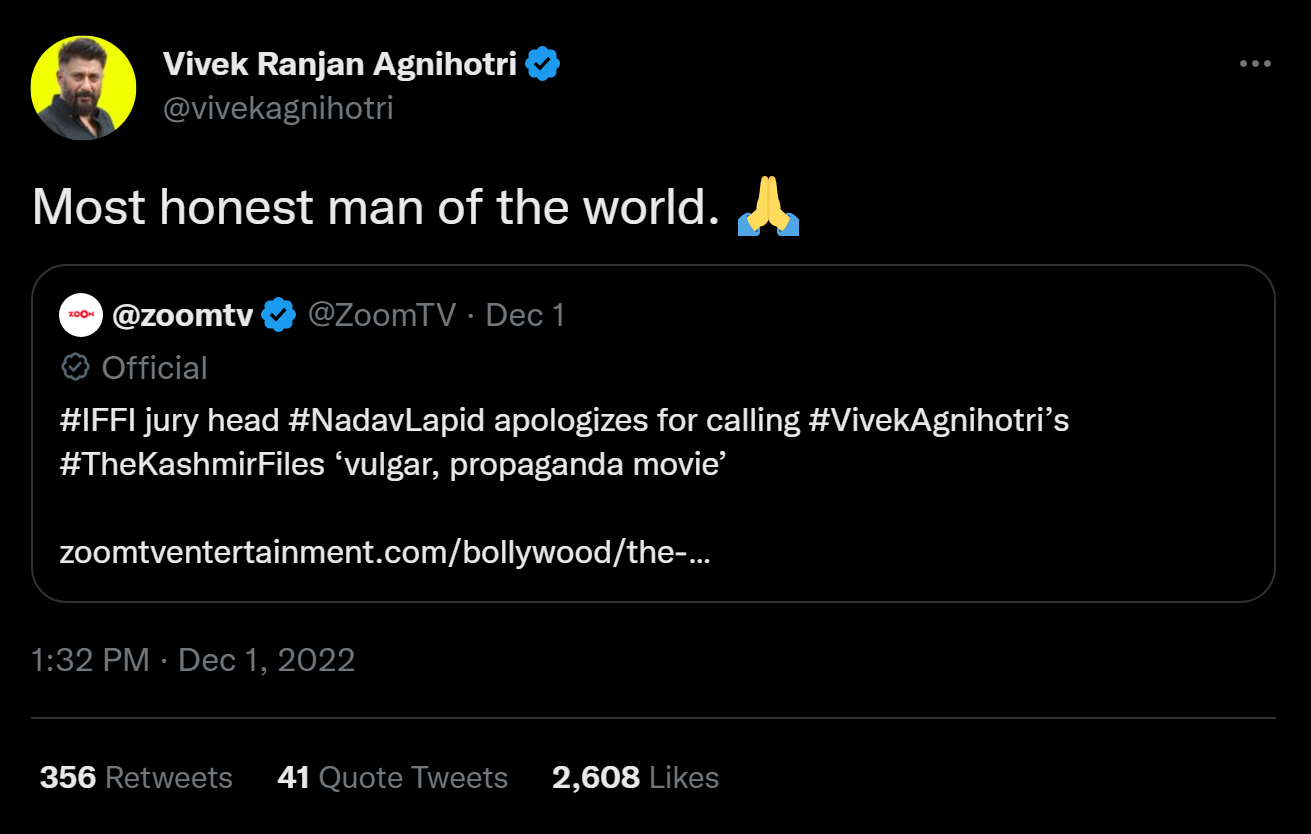Click Vivek Ranjan Agnihotri's profile picture

click(x=84, y=88)
